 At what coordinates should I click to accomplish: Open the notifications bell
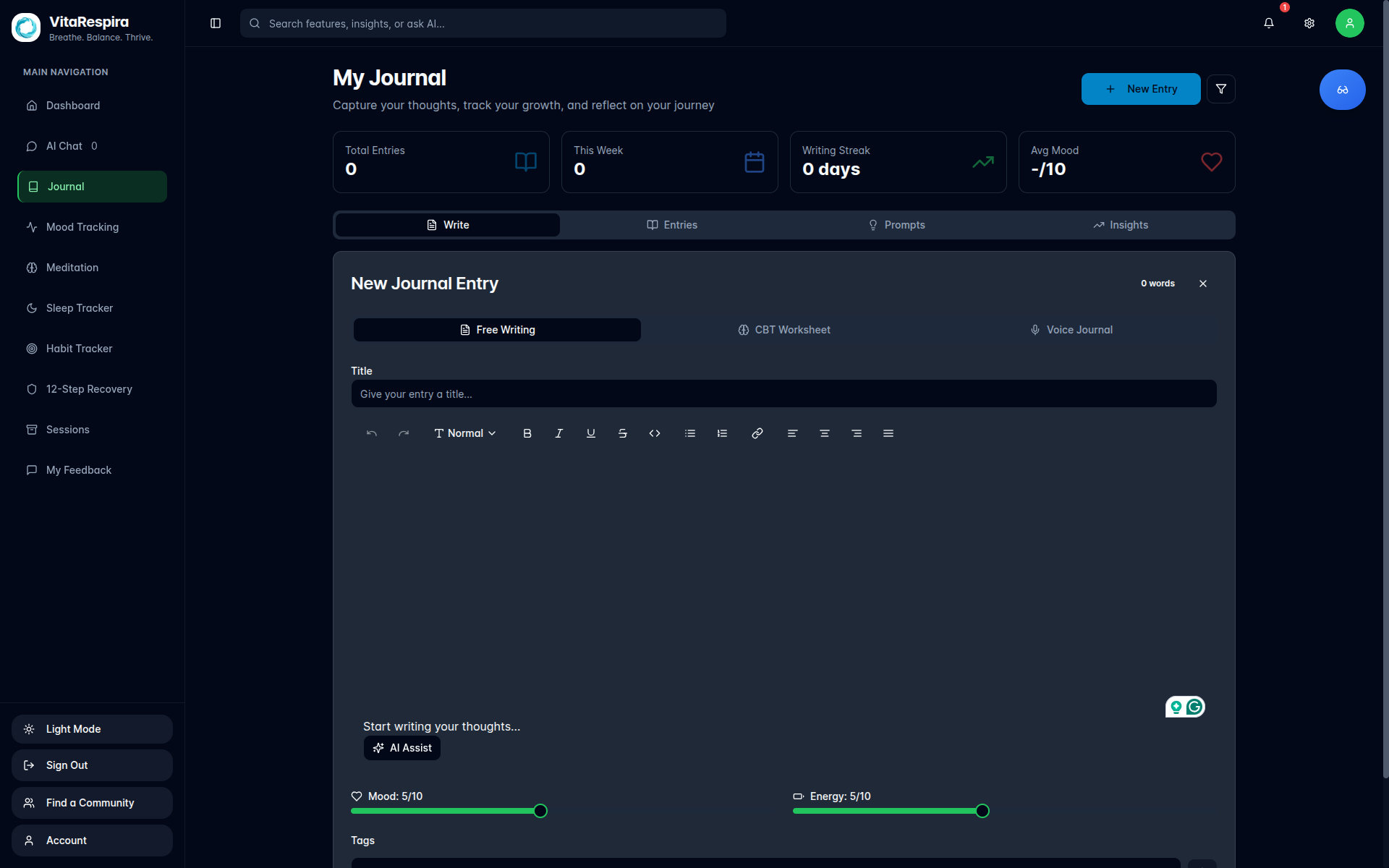pyautogui.click(x=1268, y=23)
